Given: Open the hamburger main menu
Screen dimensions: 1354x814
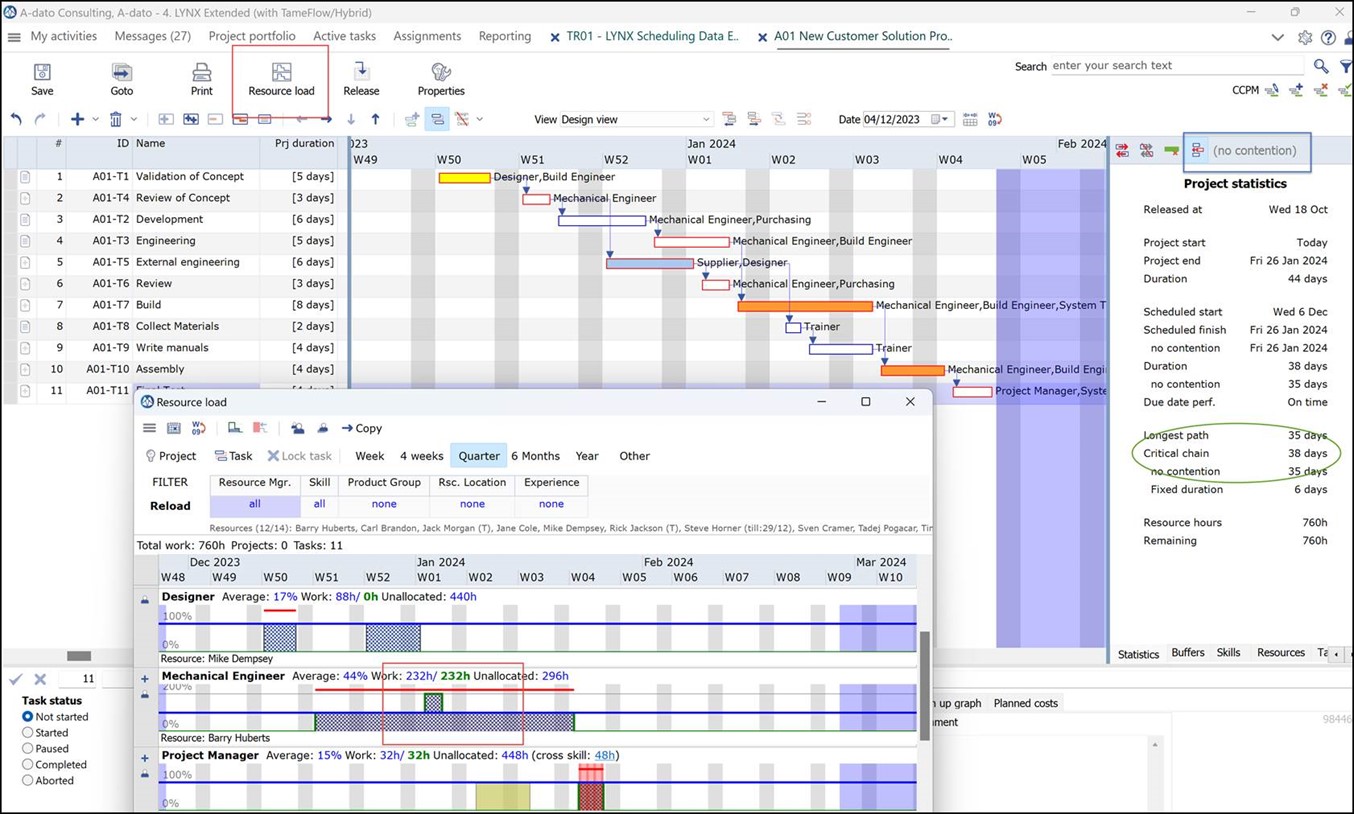Looking at the screenshot, I should pyautogui.click(x=14, y=37).
